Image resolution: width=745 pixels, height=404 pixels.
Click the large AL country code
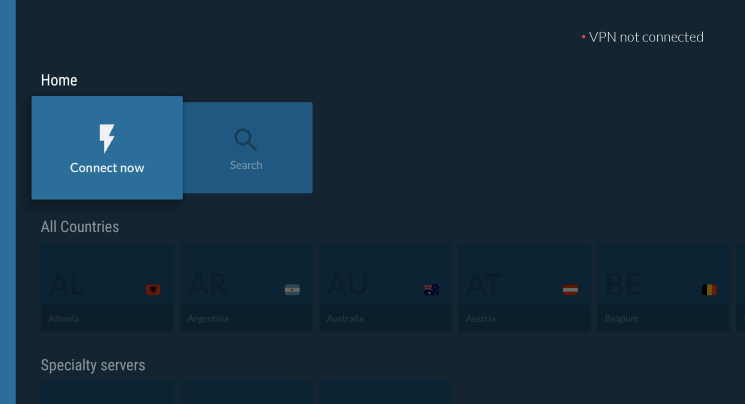(68, 285)
